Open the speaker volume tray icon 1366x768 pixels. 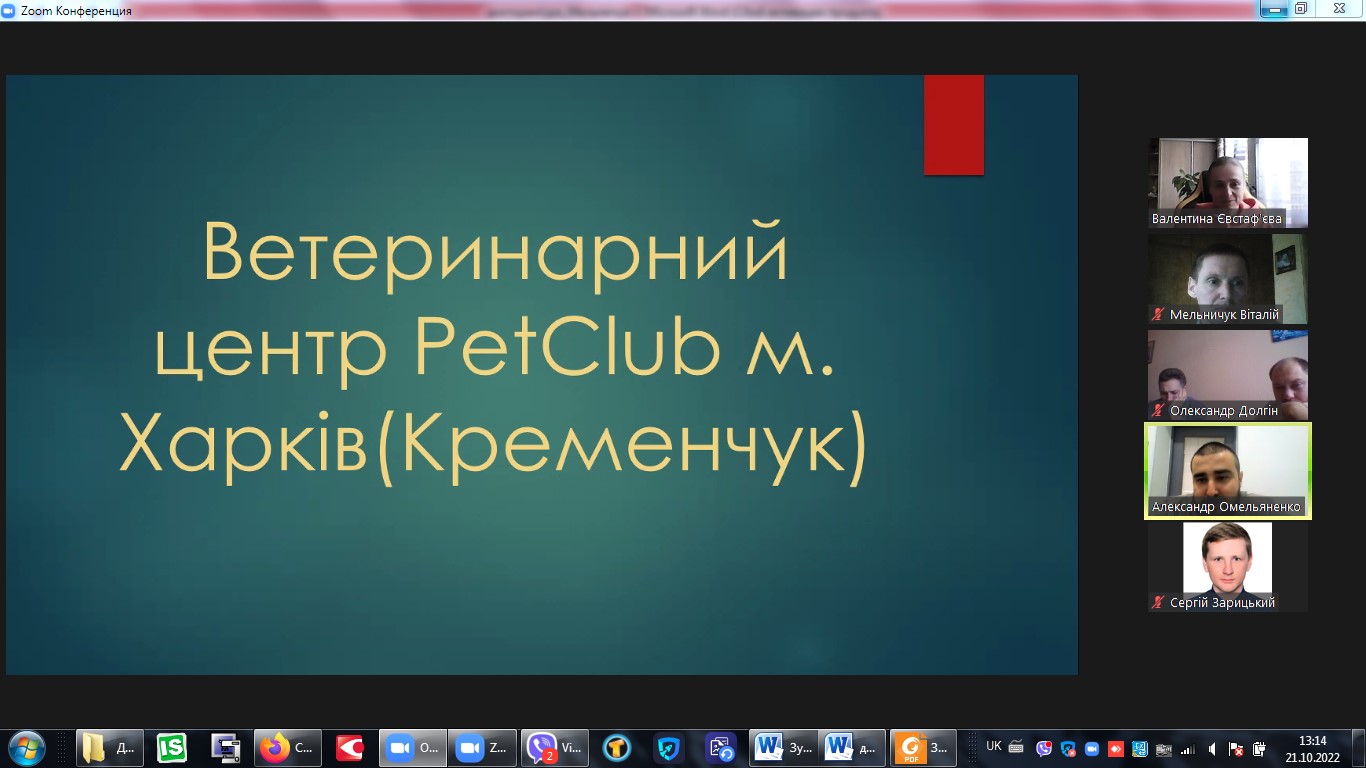click(x=1212, y=749)
